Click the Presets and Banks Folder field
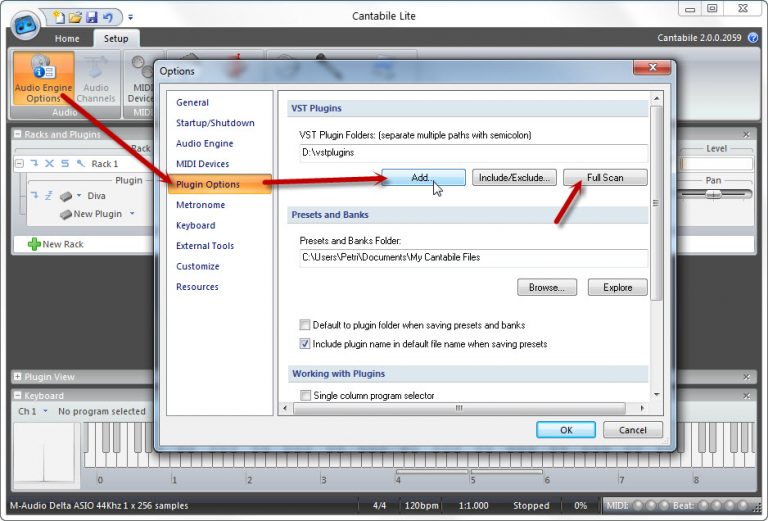This screenshot has width=768, height=521. pyautogui.click(x=473, y=258)
